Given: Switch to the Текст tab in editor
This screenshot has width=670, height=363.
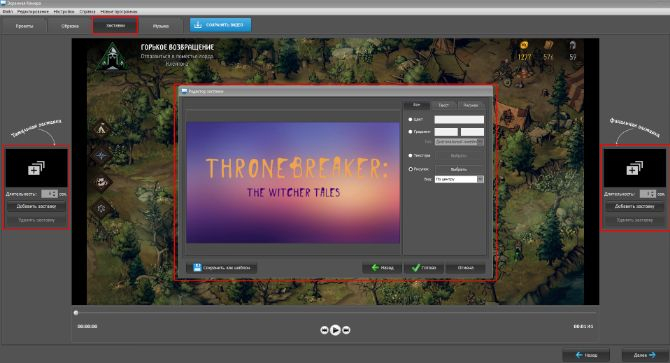Looking at the screenshot, I should click(444, 105).
